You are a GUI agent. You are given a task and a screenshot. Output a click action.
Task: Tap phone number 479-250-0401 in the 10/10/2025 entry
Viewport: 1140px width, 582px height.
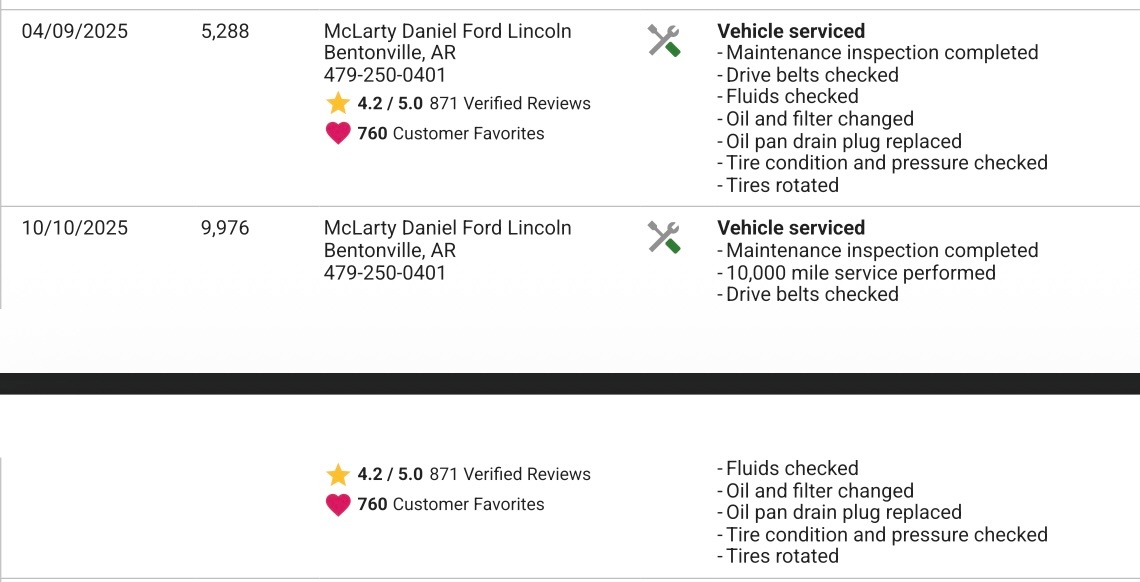pyautogui.click(x=385, y=272)
